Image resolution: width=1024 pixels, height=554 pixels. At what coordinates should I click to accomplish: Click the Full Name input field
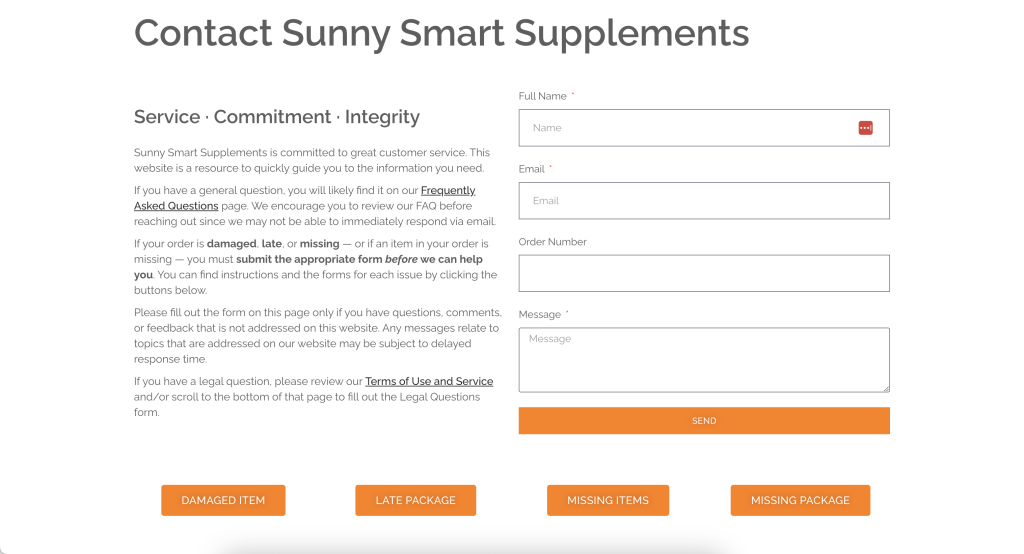click(x=704, y=128)
